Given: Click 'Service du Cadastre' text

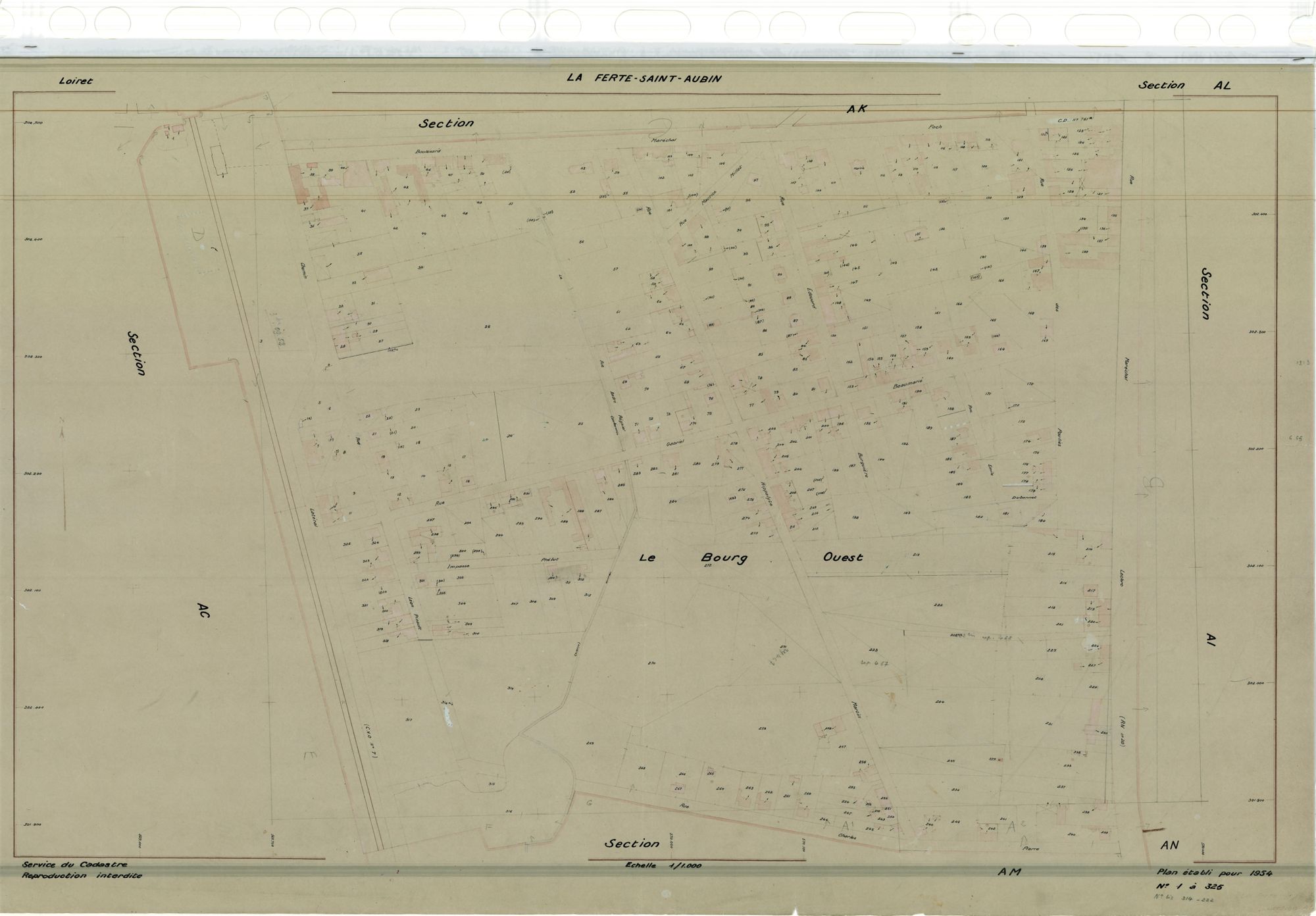Looking at the screenshot, I should coord(74,864).
